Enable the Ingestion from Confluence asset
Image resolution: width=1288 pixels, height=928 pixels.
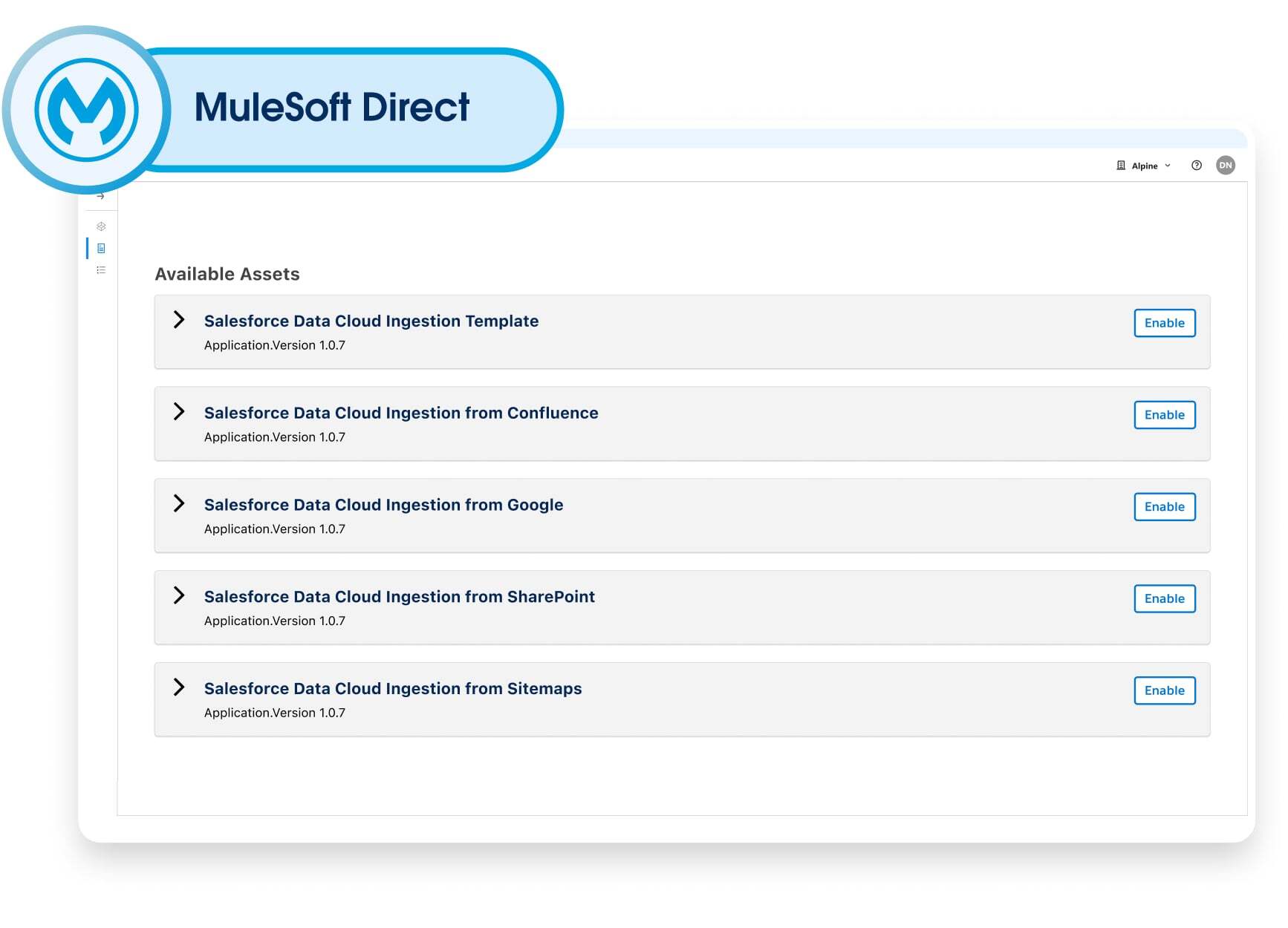click(1165, 415)
